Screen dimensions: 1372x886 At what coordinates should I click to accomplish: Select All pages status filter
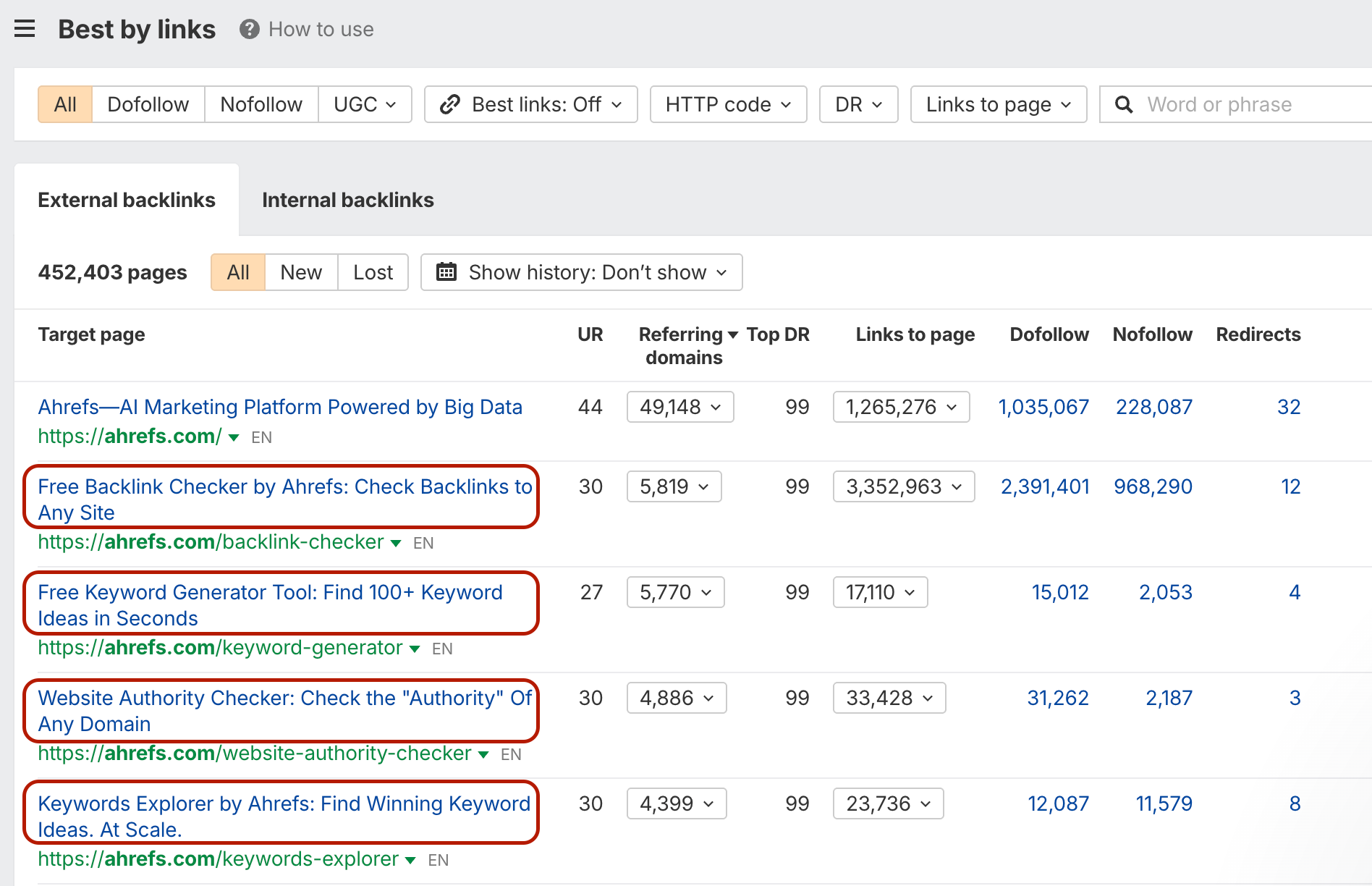tap(238, 272)
